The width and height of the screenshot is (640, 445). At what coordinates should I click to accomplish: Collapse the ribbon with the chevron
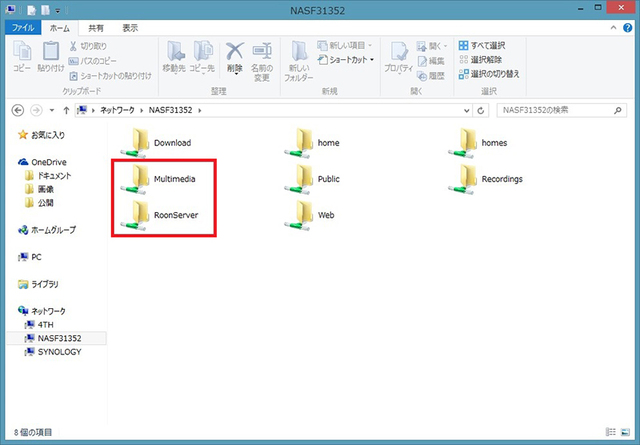pyautogui.click(x=613, y=28)
